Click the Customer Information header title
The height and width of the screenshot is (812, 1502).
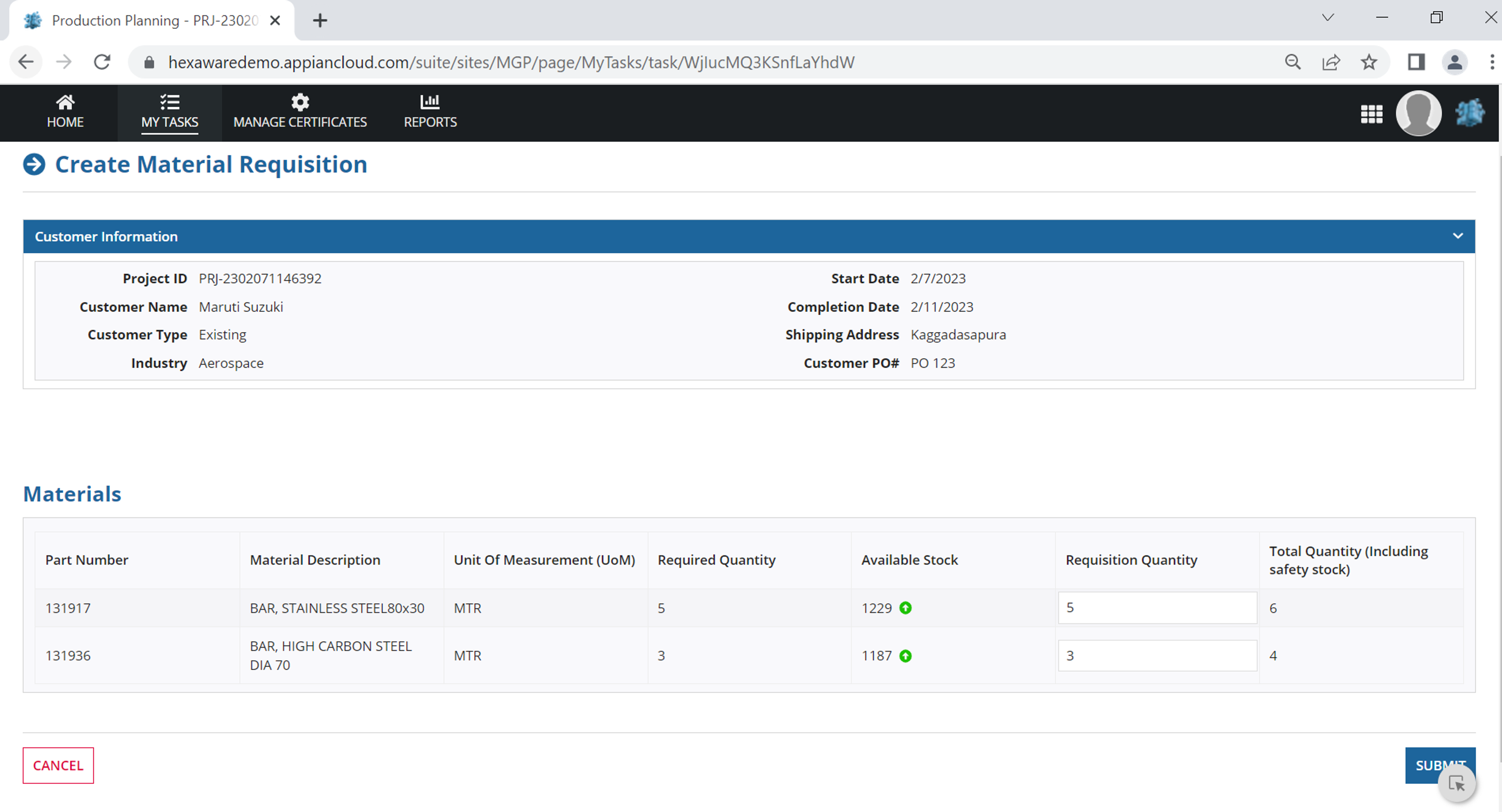coord(106,236)
